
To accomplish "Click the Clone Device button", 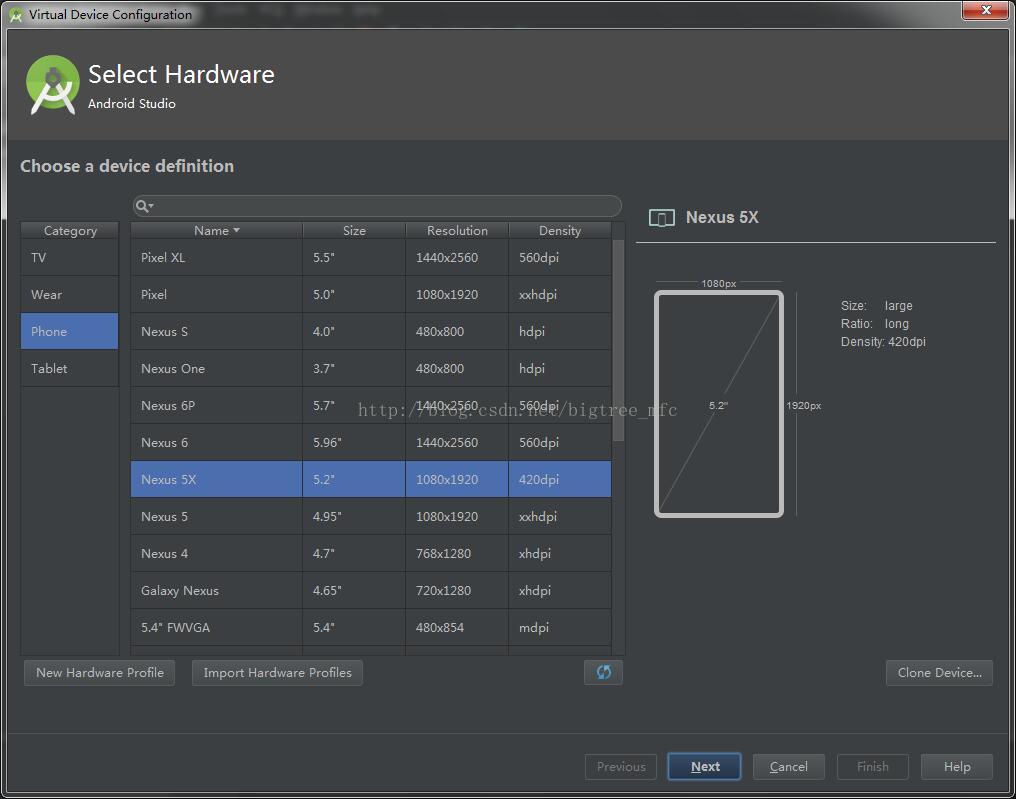I will pyautogui.click(x=939, y=672).
